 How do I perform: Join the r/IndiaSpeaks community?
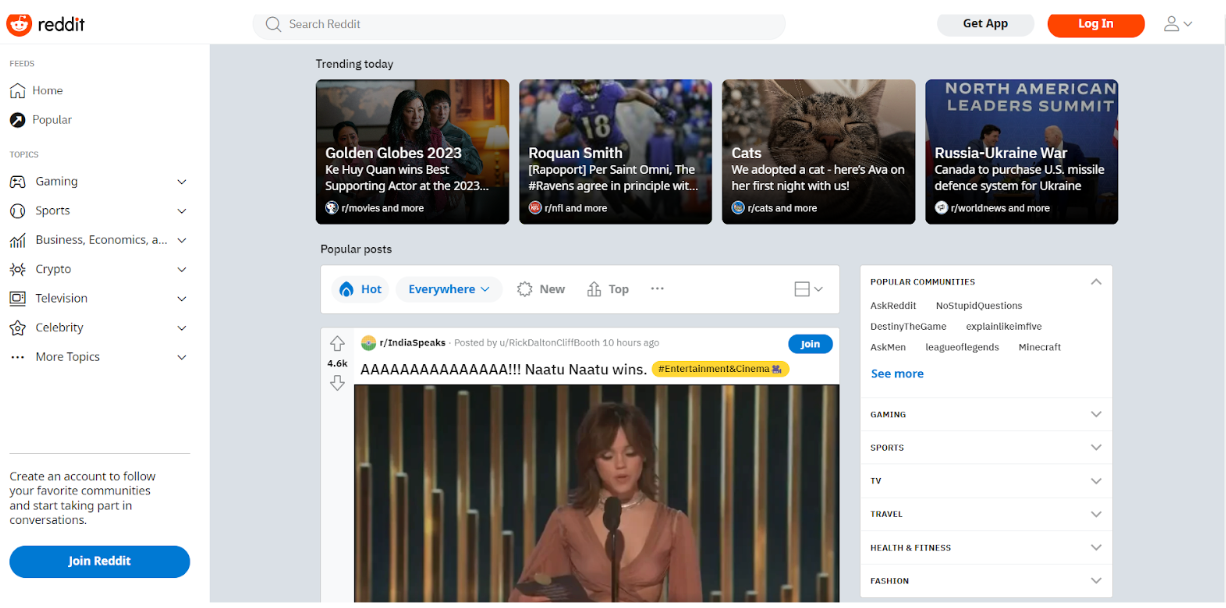tap(810, 344)
